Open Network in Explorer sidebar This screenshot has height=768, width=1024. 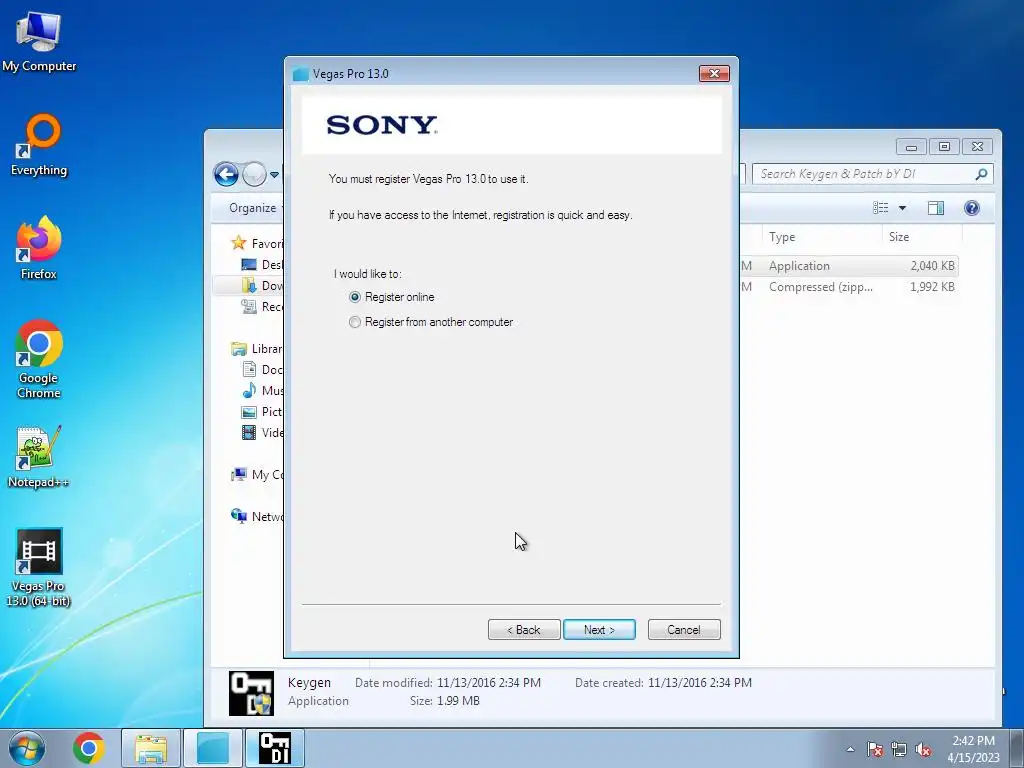(x=257, y=517)
